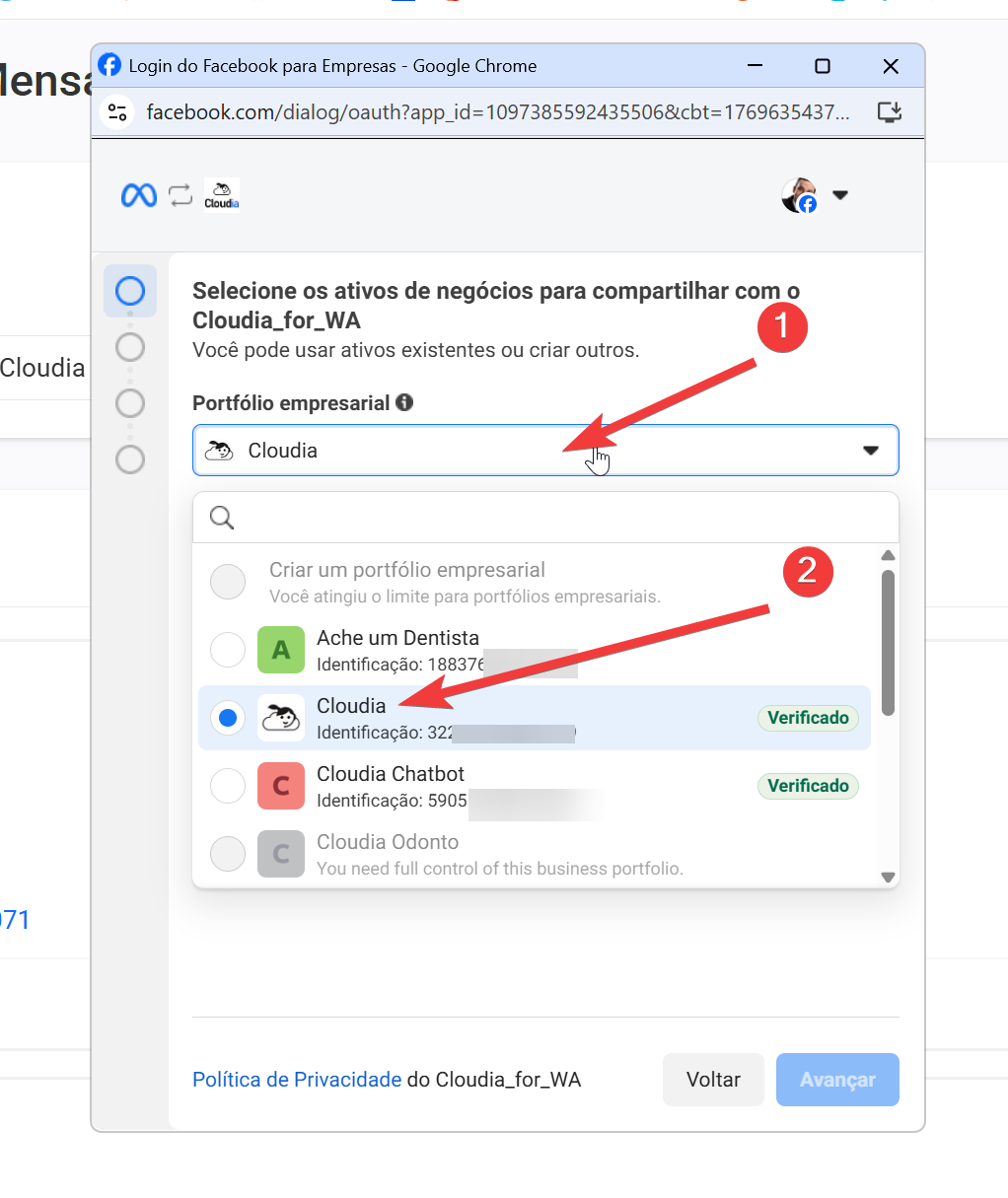The image size is (1008, 1198).
Task: Click the first active step circle in sidebar
Action: click(x=130, y=291)
